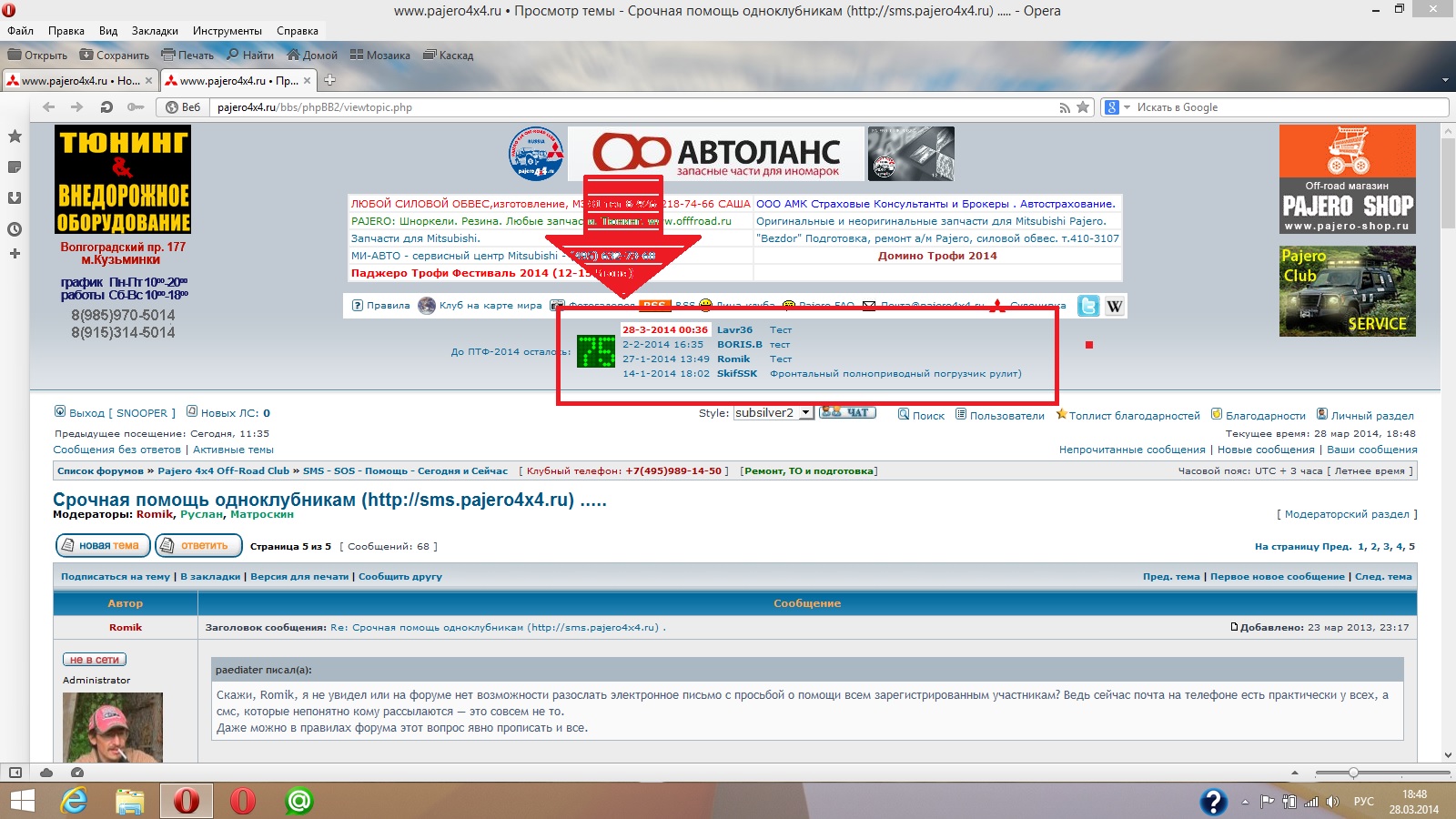Open the Google search engine dropdown
The width and height of the screenshot is (1456, 819).
(1117, 107)
